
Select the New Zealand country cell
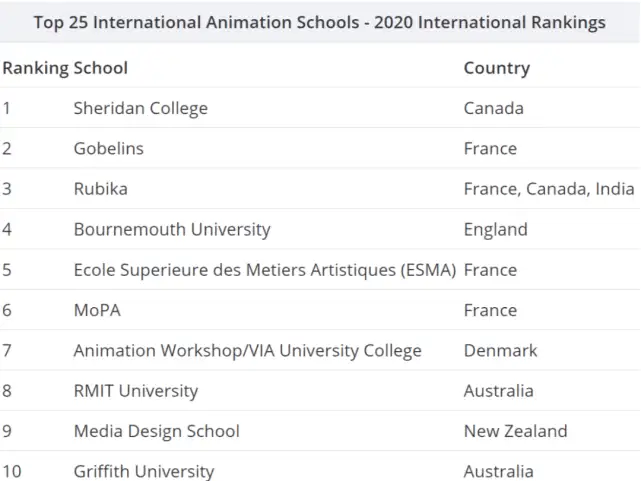tap(515, 431)
